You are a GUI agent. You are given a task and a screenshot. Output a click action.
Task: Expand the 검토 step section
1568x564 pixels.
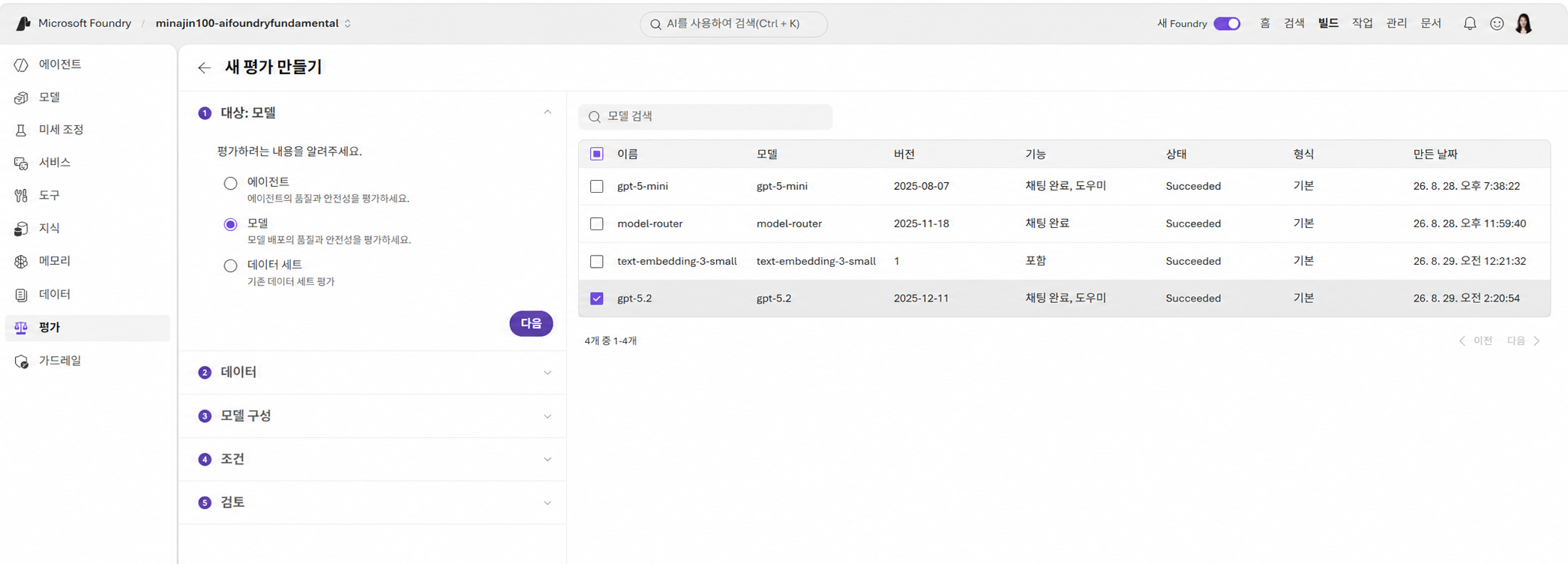tap(372, 502)
